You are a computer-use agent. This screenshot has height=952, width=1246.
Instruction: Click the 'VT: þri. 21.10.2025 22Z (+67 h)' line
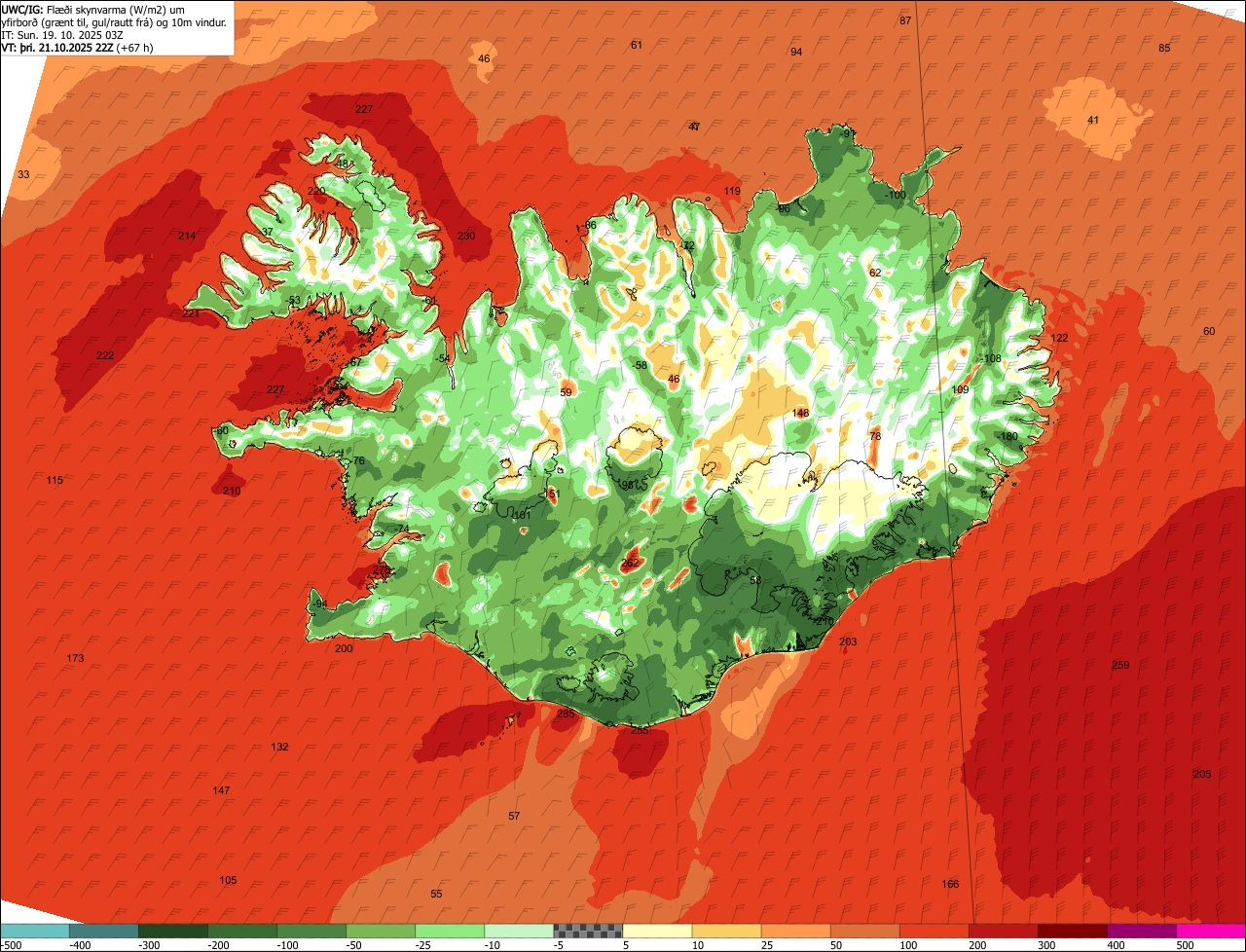pos(78,47)
